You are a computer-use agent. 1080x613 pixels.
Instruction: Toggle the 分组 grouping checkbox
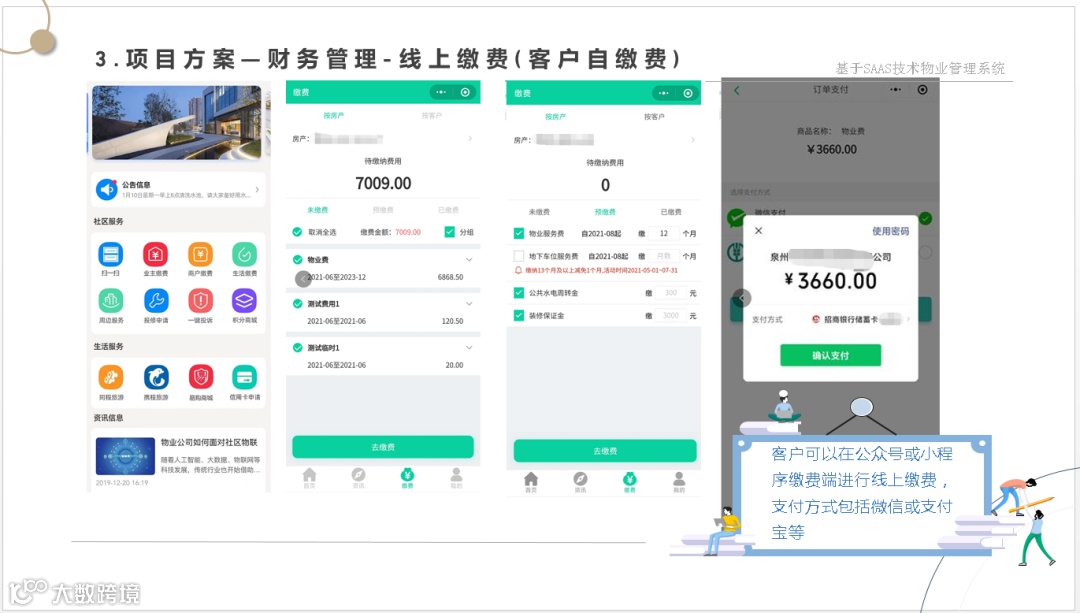click(x=450, y=231)
